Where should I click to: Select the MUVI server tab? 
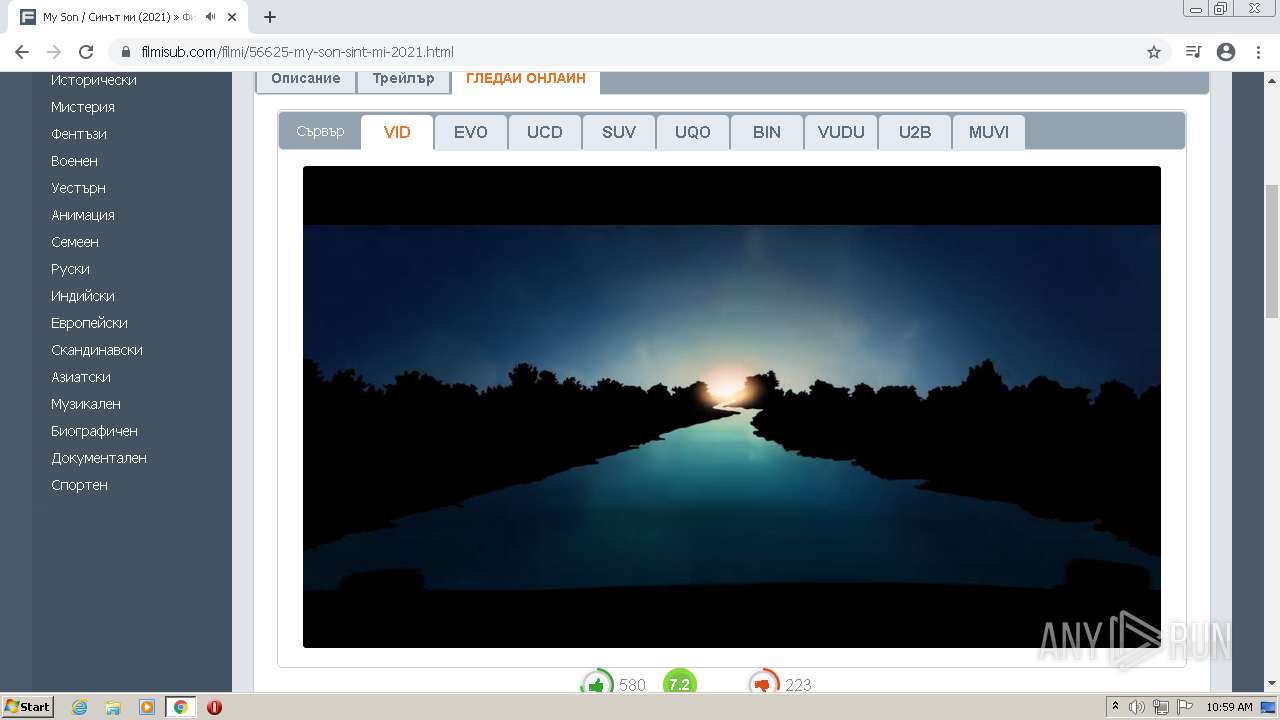(989, 132)
